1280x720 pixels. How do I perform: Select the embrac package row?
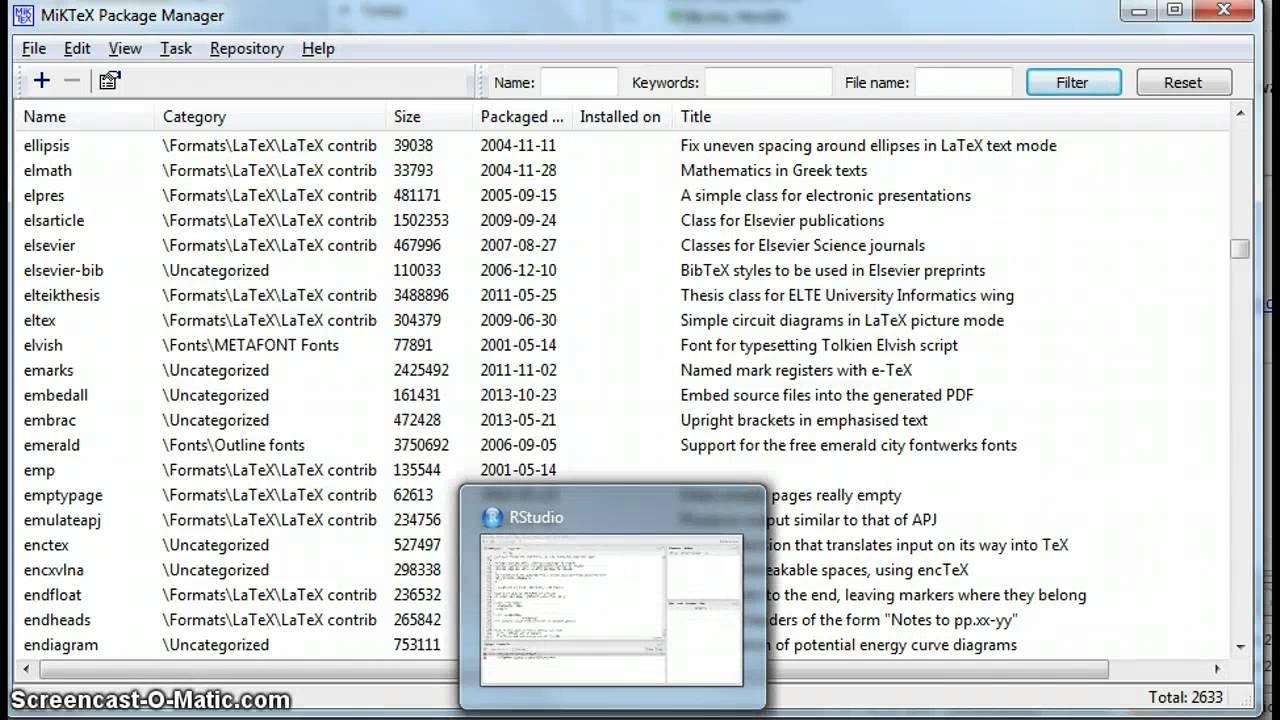click(622, 420)
